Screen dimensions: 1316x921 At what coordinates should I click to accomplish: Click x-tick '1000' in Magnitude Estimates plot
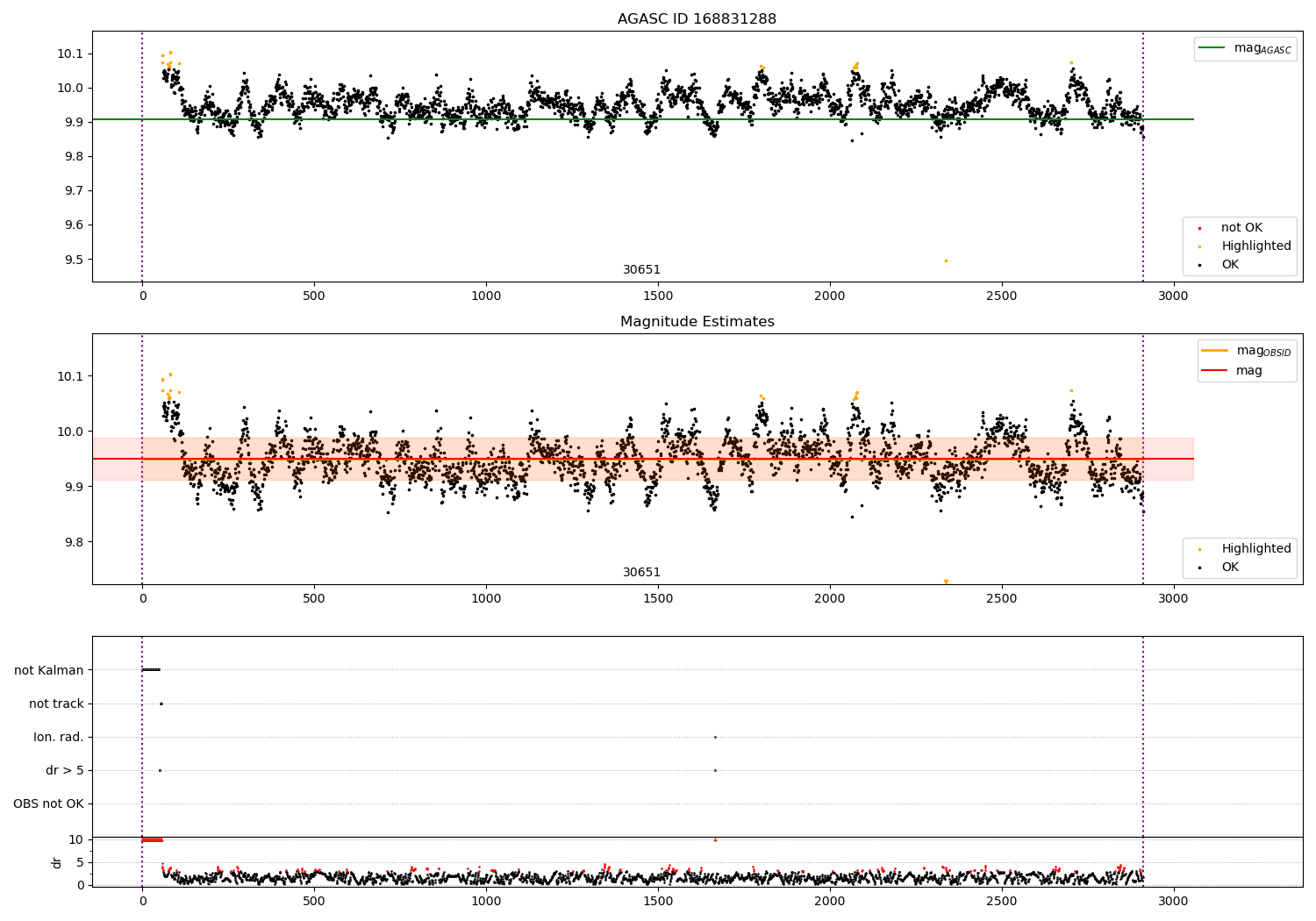(486, 599)
